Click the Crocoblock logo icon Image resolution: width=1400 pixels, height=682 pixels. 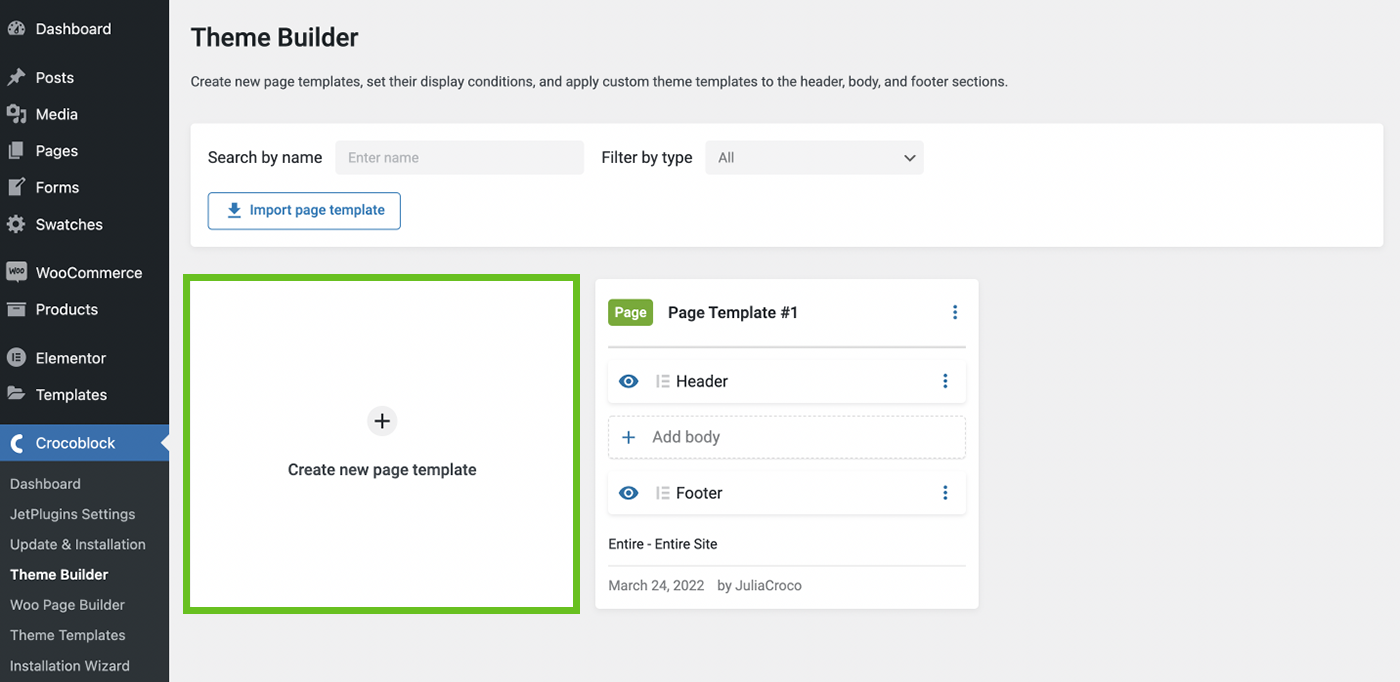pos(16,443)
